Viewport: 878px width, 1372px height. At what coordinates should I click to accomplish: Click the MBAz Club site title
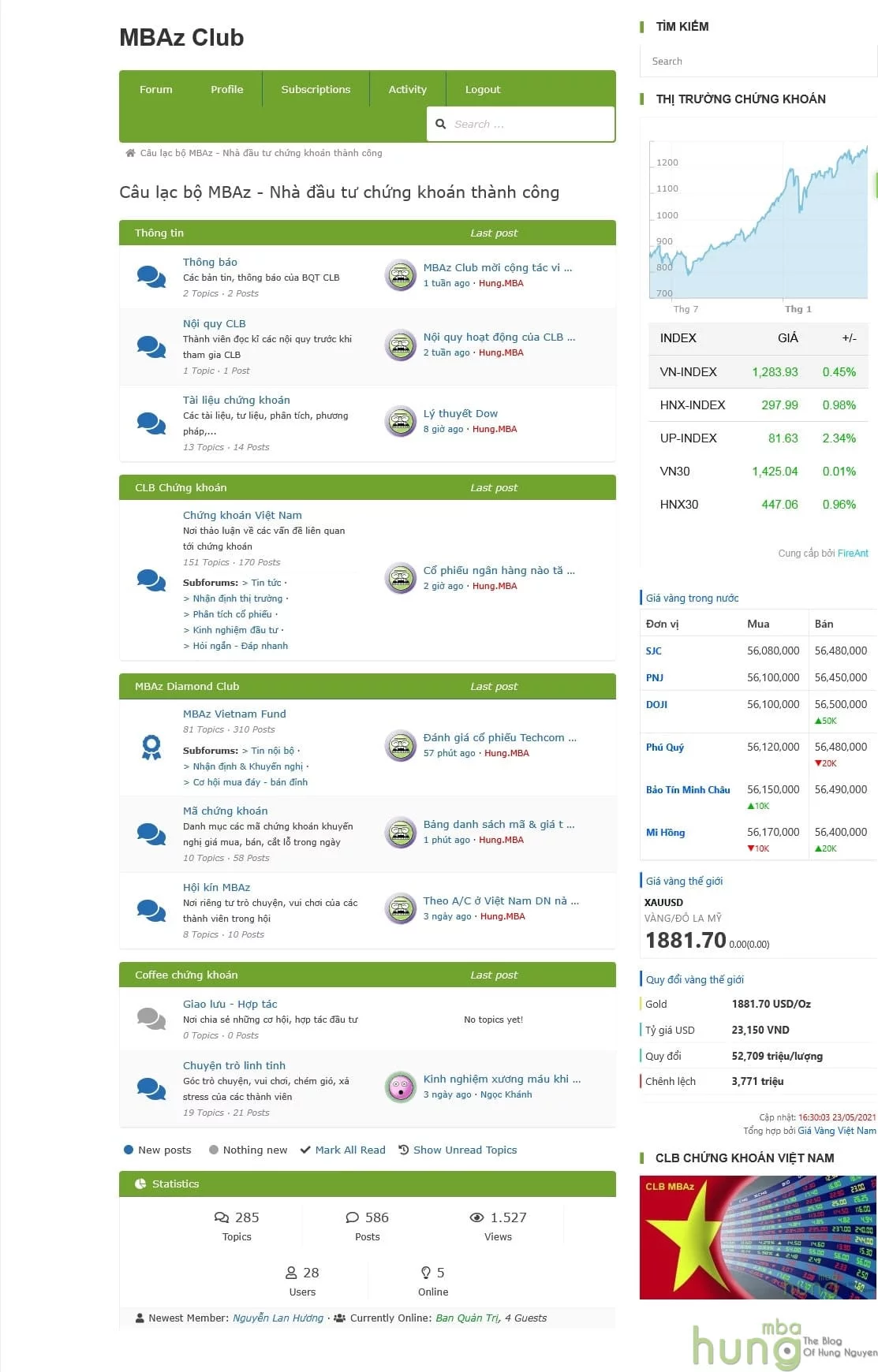click(181, 37)
